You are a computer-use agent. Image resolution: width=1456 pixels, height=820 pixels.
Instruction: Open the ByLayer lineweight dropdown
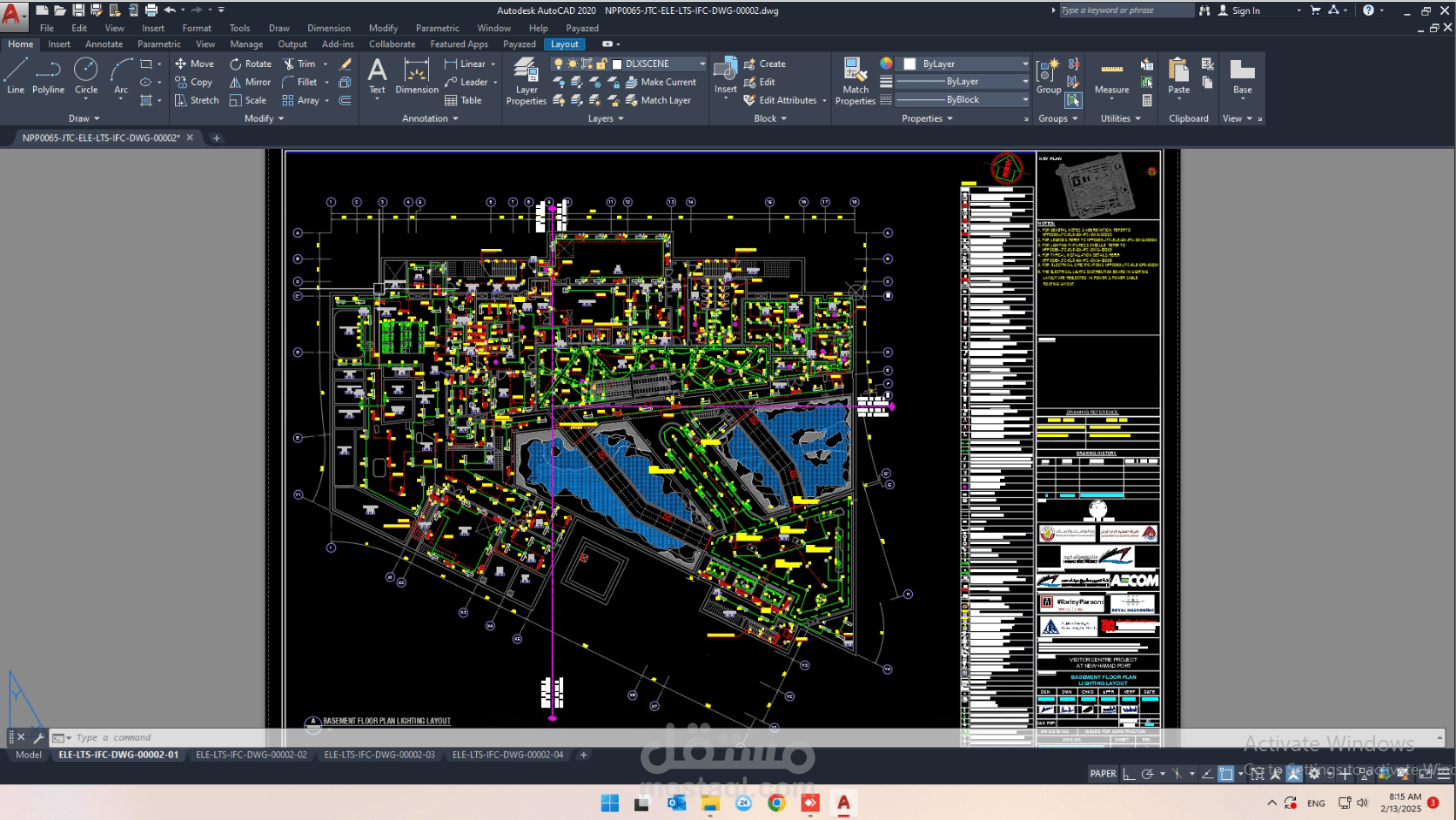click(1025, 82)
